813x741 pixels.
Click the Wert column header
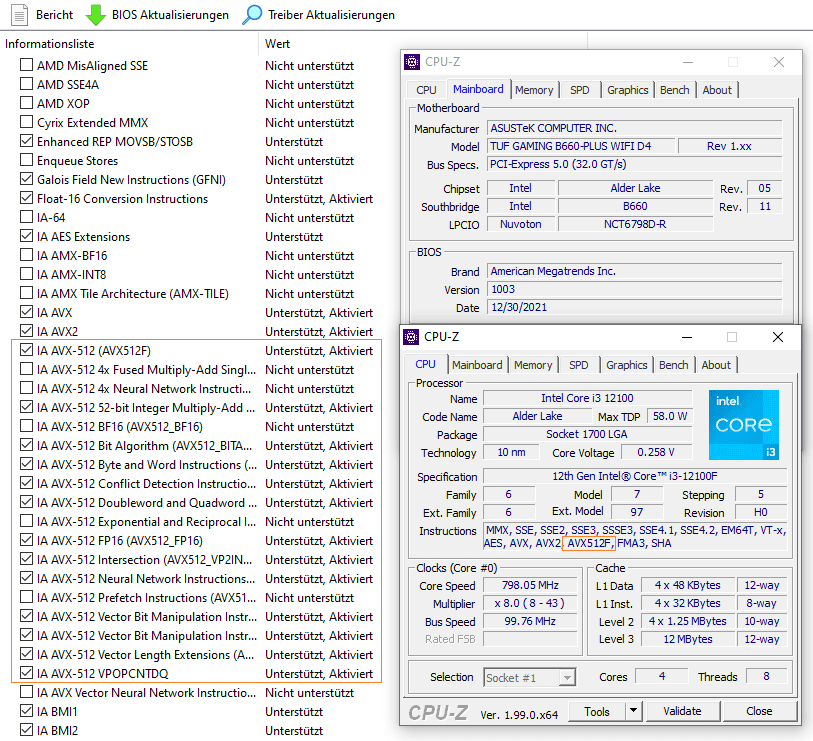click(277, 44)
